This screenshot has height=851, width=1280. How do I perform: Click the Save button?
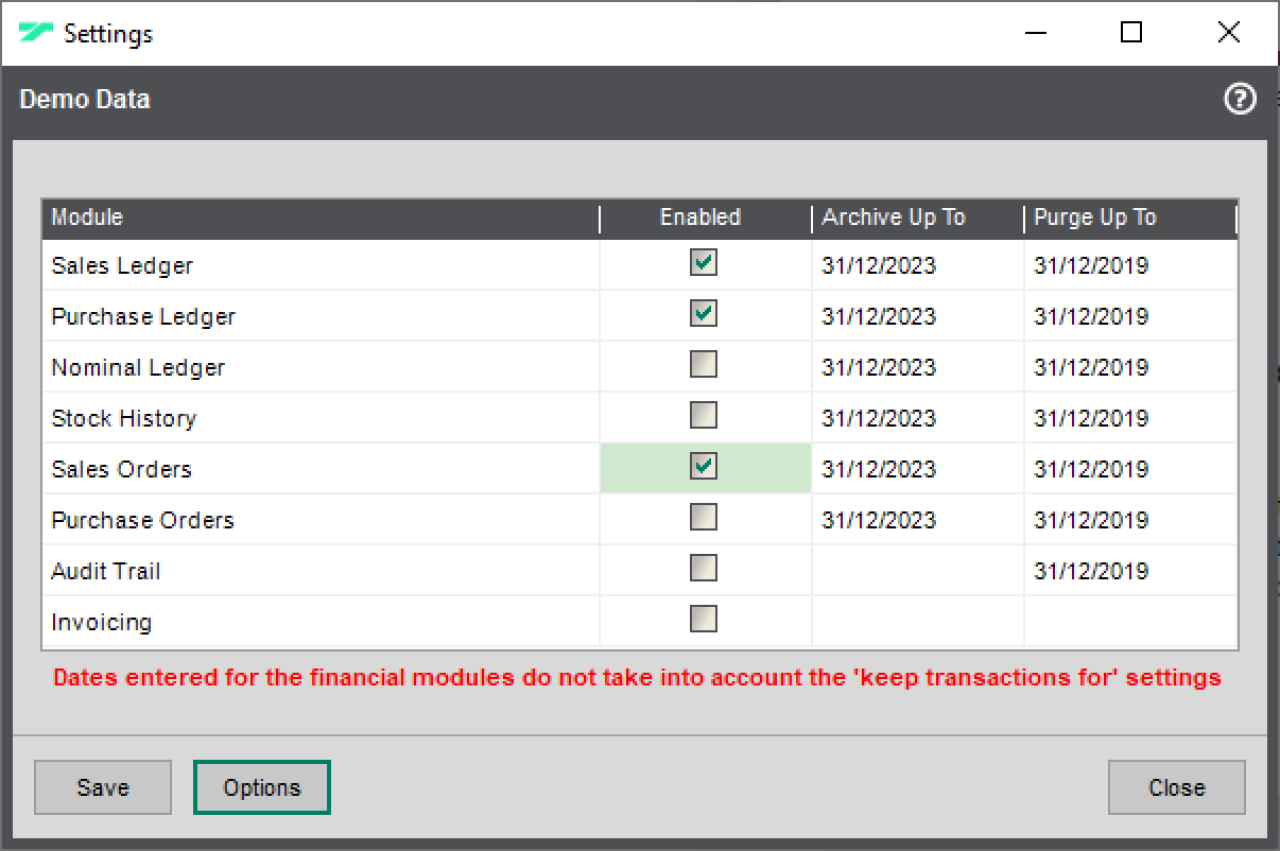103,788
